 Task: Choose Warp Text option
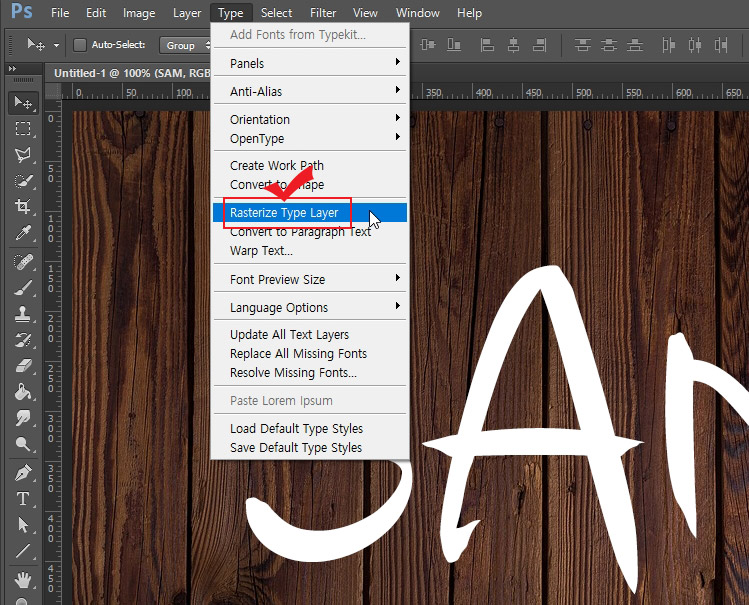tap(310, 251)
